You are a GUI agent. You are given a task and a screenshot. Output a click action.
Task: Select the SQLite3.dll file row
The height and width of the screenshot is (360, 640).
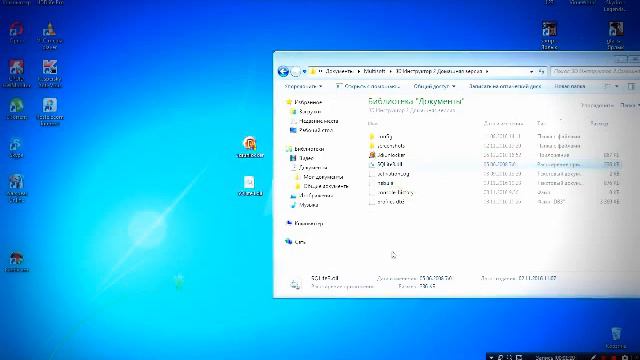click(x=494, y=164)
